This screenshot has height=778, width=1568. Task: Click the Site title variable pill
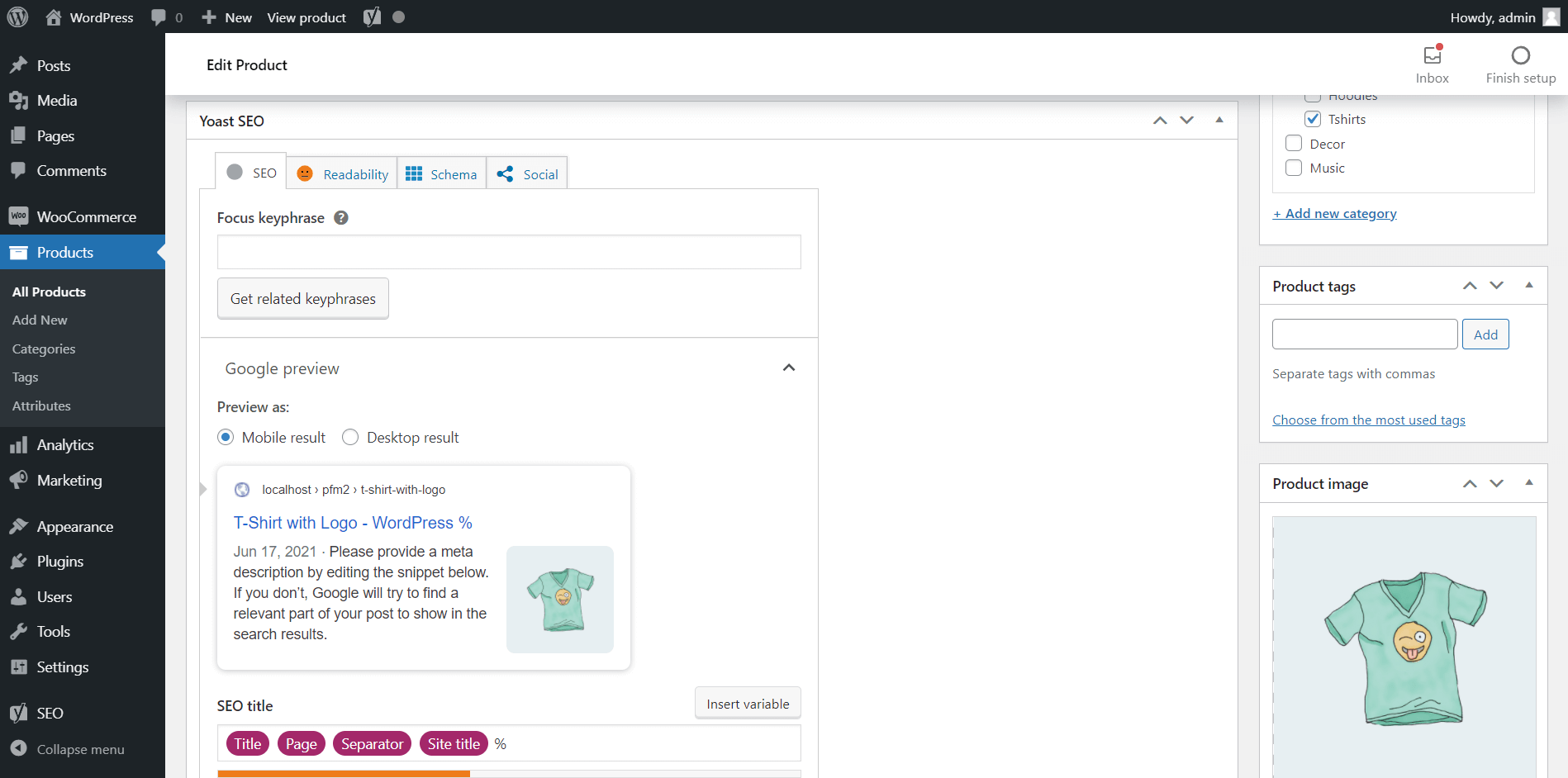pyautogui.click(x=454, y=744)
